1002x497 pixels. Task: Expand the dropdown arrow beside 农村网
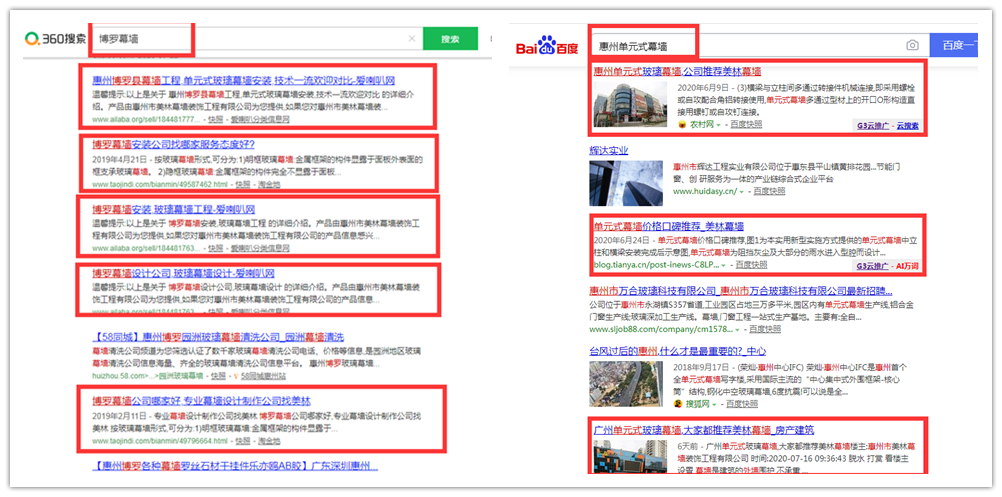pos(718,125)
